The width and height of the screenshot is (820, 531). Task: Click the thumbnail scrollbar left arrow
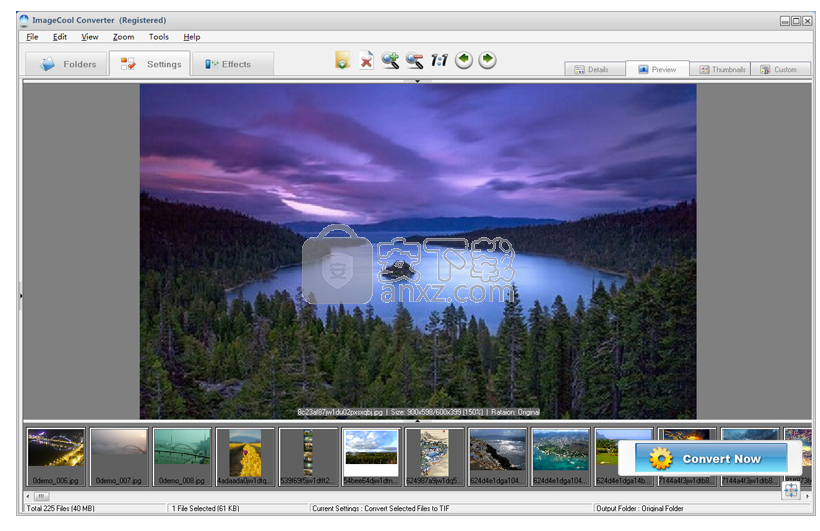pyautogui.click(x=28, y=496)
